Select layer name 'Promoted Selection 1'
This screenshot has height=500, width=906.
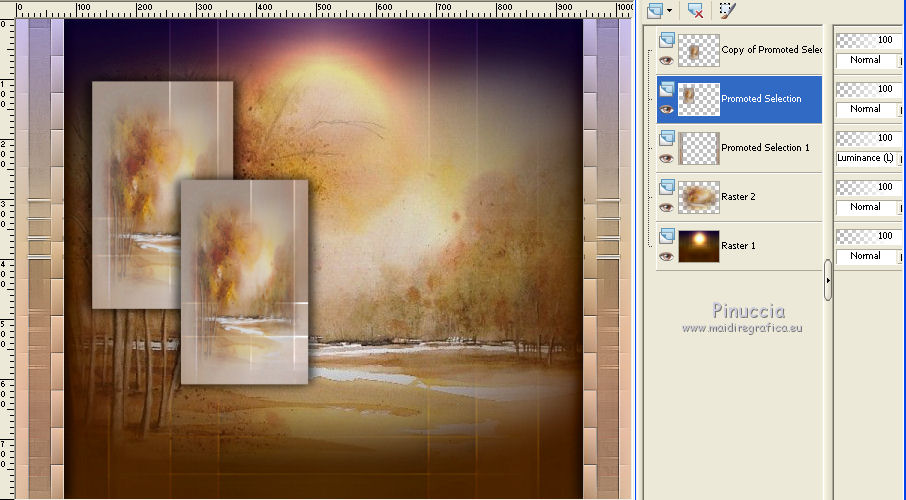(765, 148)
